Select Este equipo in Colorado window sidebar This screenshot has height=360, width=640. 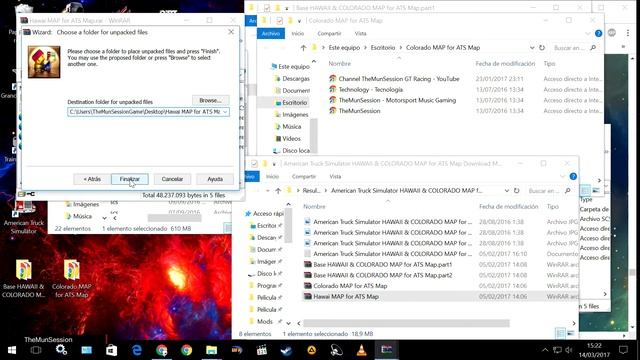(x=291, y=67)
